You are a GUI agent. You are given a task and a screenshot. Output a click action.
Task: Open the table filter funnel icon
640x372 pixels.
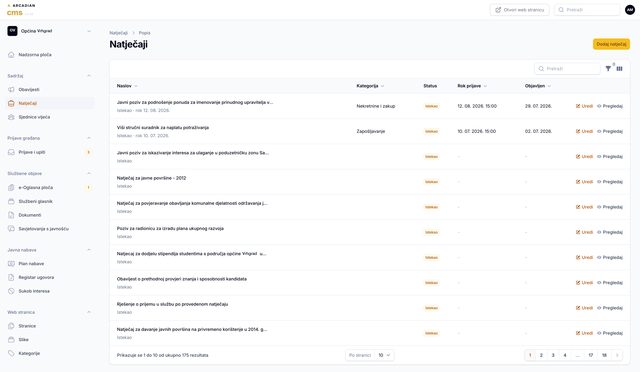tap(608, 69)
